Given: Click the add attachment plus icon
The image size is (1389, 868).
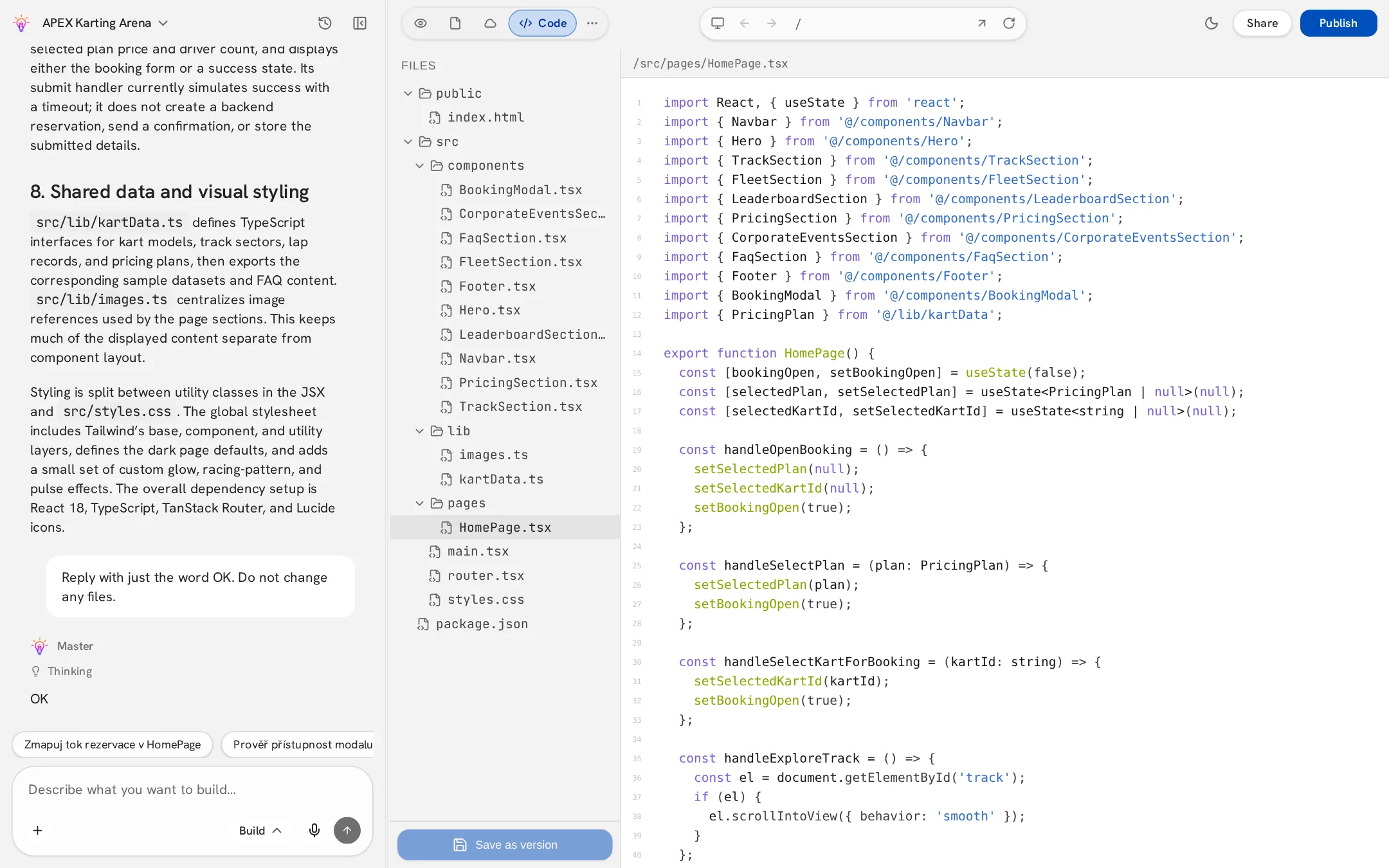Looking at the screenshot, I should click(x=38, y=831).
